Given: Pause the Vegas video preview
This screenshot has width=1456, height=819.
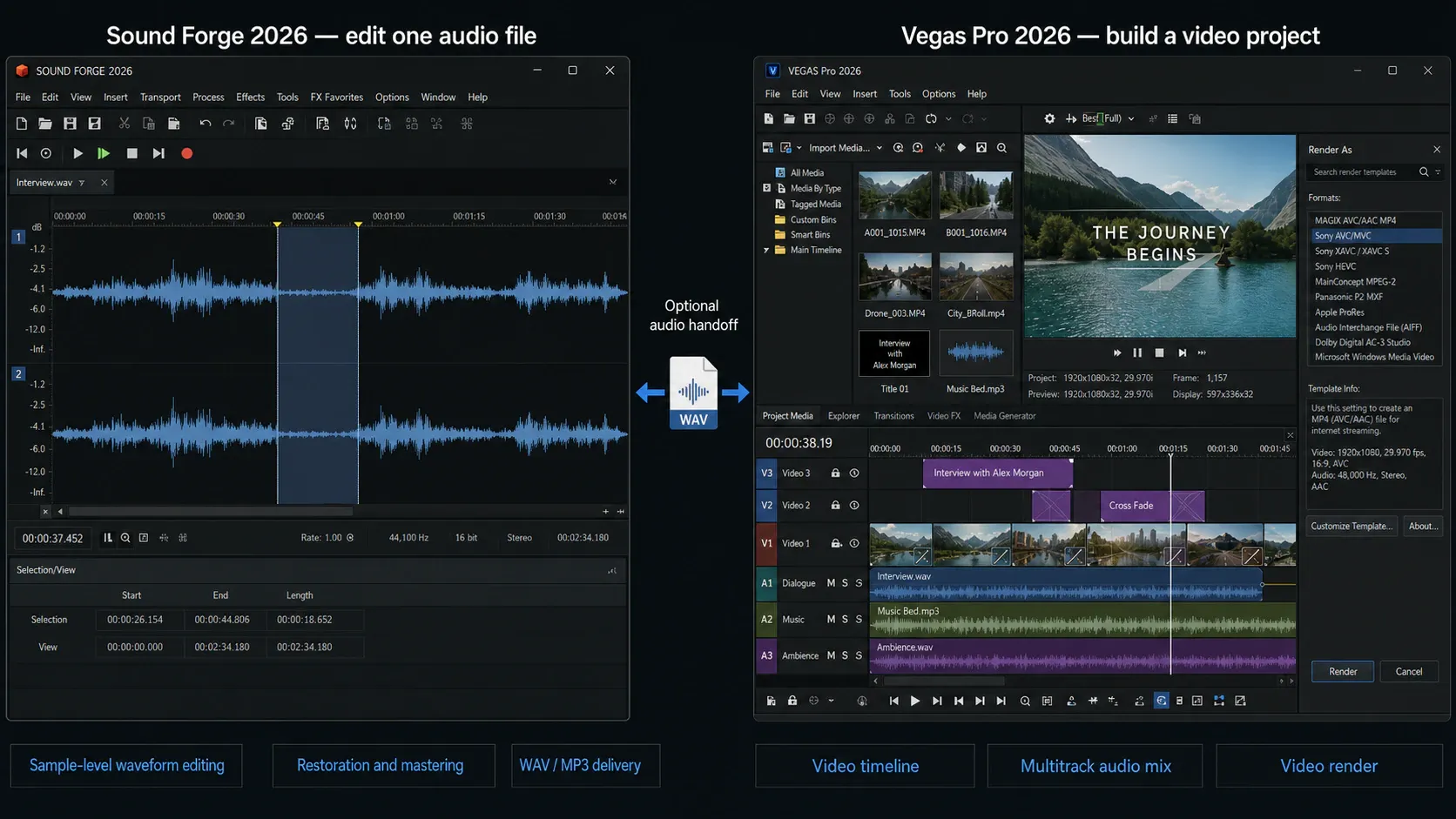Looking at the screenshot, I should click(x=1137, y=352).
